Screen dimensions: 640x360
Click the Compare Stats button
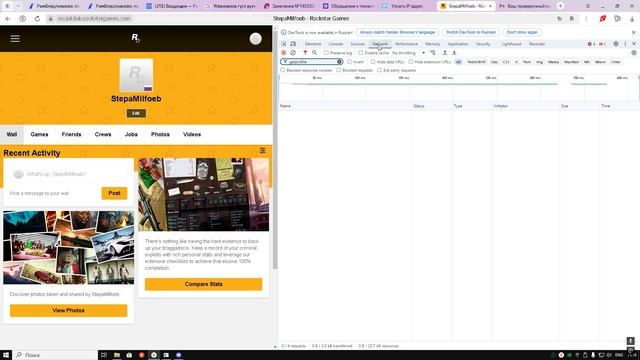click(x=203, y=284)
